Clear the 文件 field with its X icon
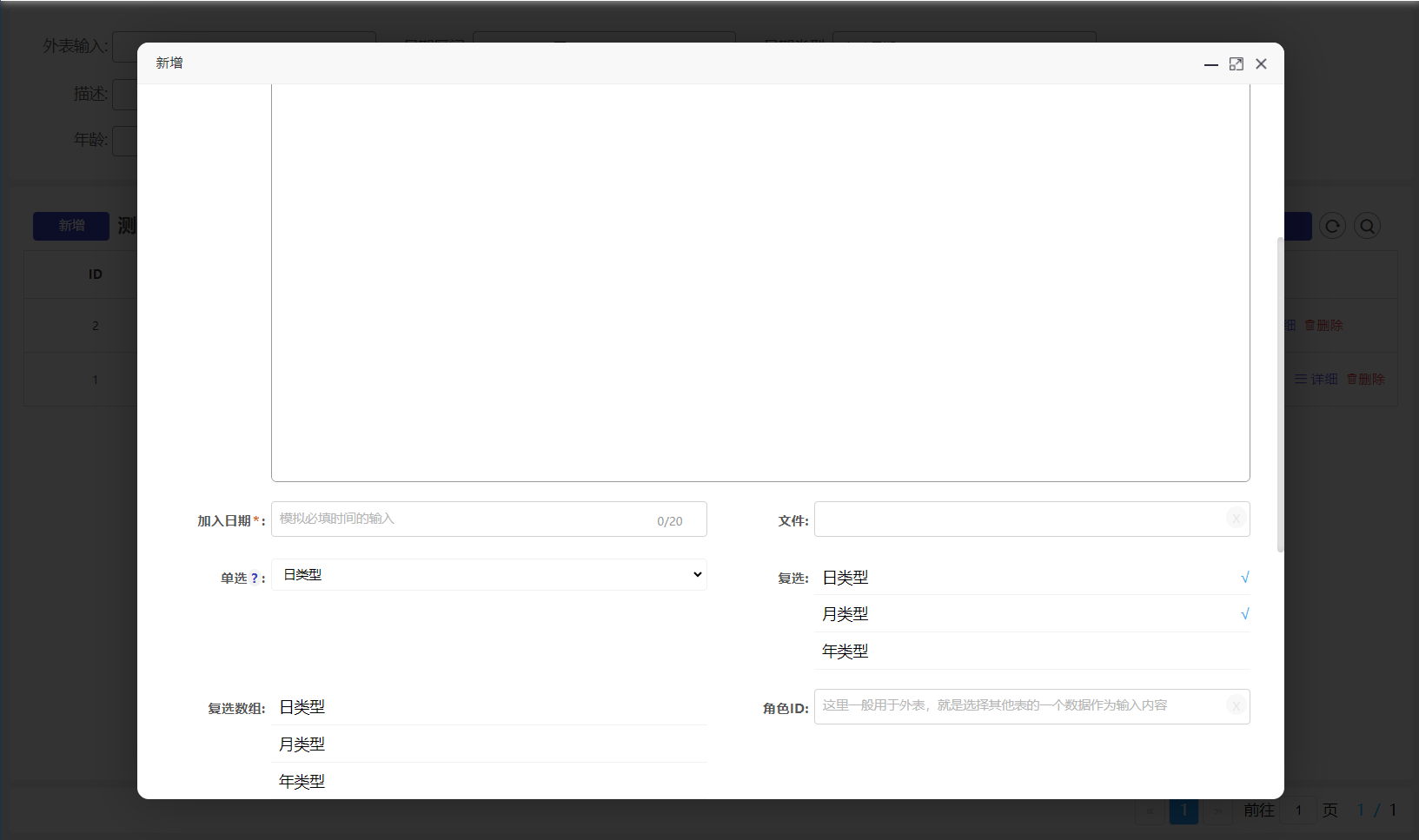 pos(1236,519)
